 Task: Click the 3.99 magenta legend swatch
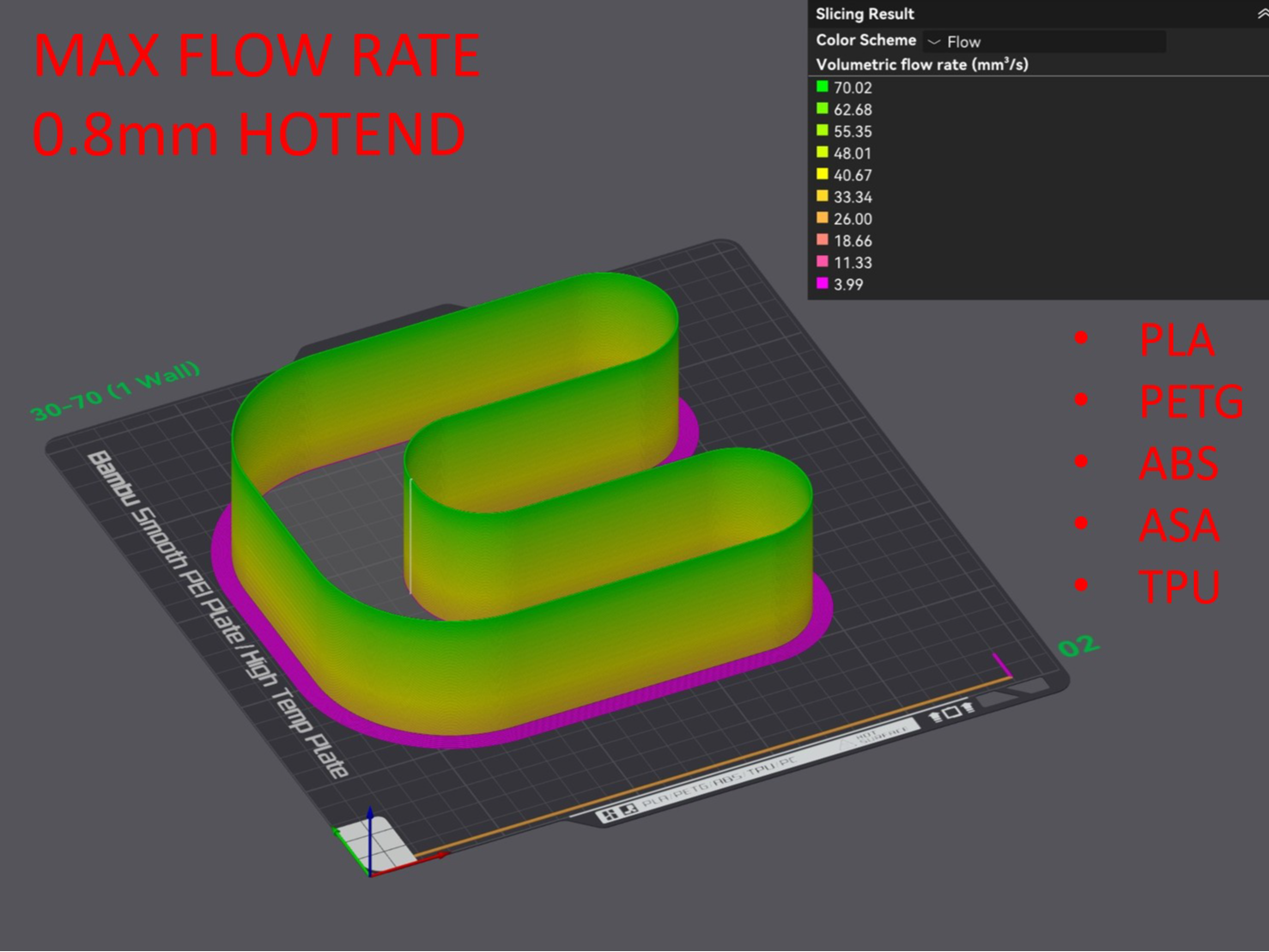822,284
